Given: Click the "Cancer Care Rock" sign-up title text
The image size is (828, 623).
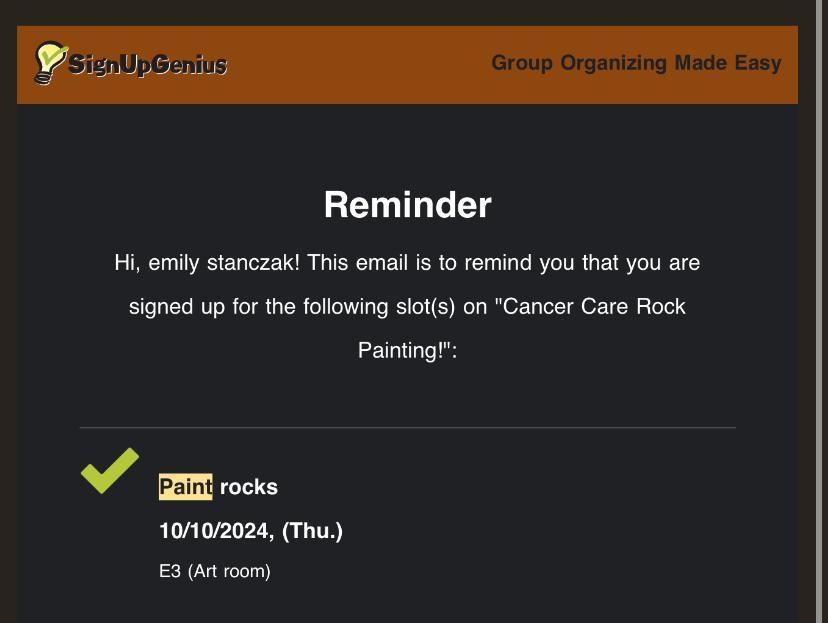Looking at the screenshot, I should click(594, 306).
